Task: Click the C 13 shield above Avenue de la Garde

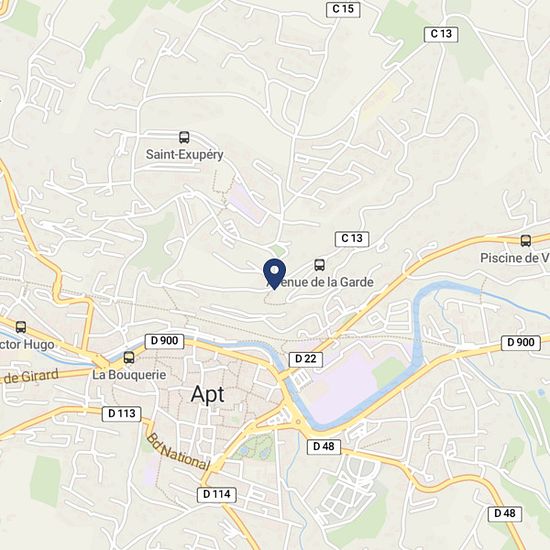Action: click(352, 239)
